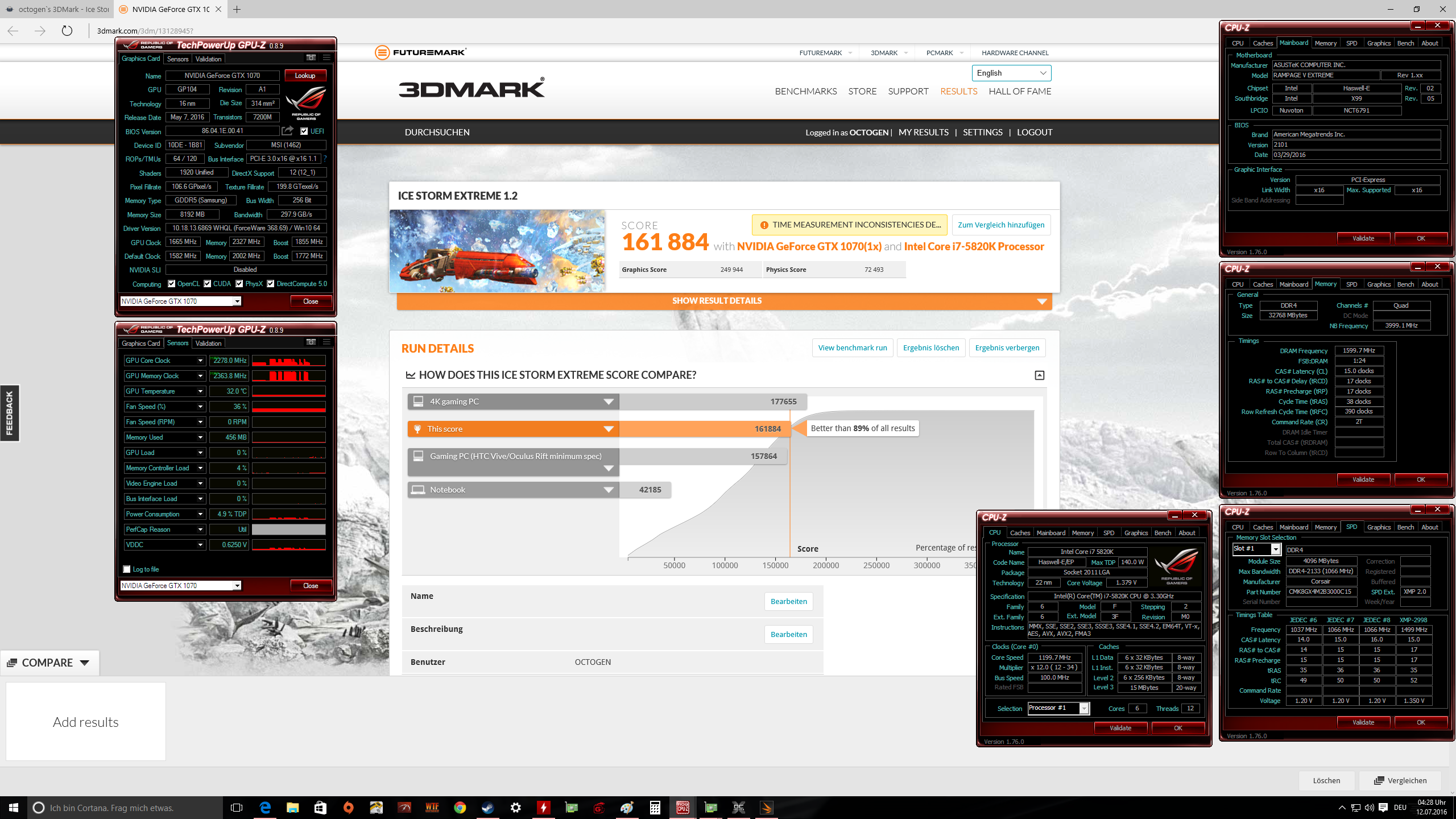Viewport: 1456px width, 819px height.
Task: Click the Futuremark logo
Action: coord(420,52)
